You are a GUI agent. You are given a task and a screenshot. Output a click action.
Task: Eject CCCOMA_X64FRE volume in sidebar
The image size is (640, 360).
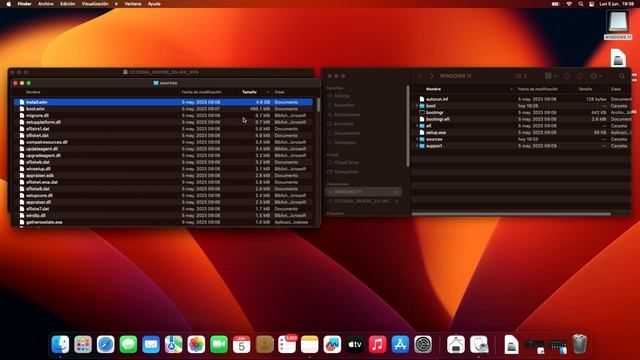(x=396, y=201)
